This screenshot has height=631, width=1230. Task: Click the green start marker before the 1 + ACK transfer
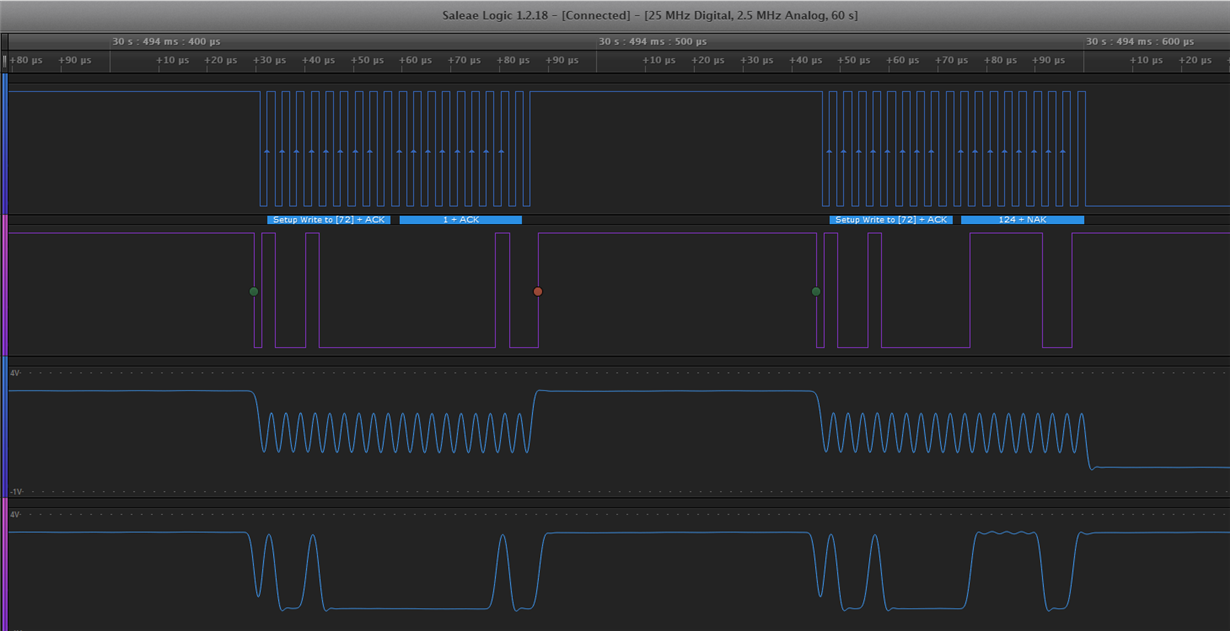click(254, 291)
